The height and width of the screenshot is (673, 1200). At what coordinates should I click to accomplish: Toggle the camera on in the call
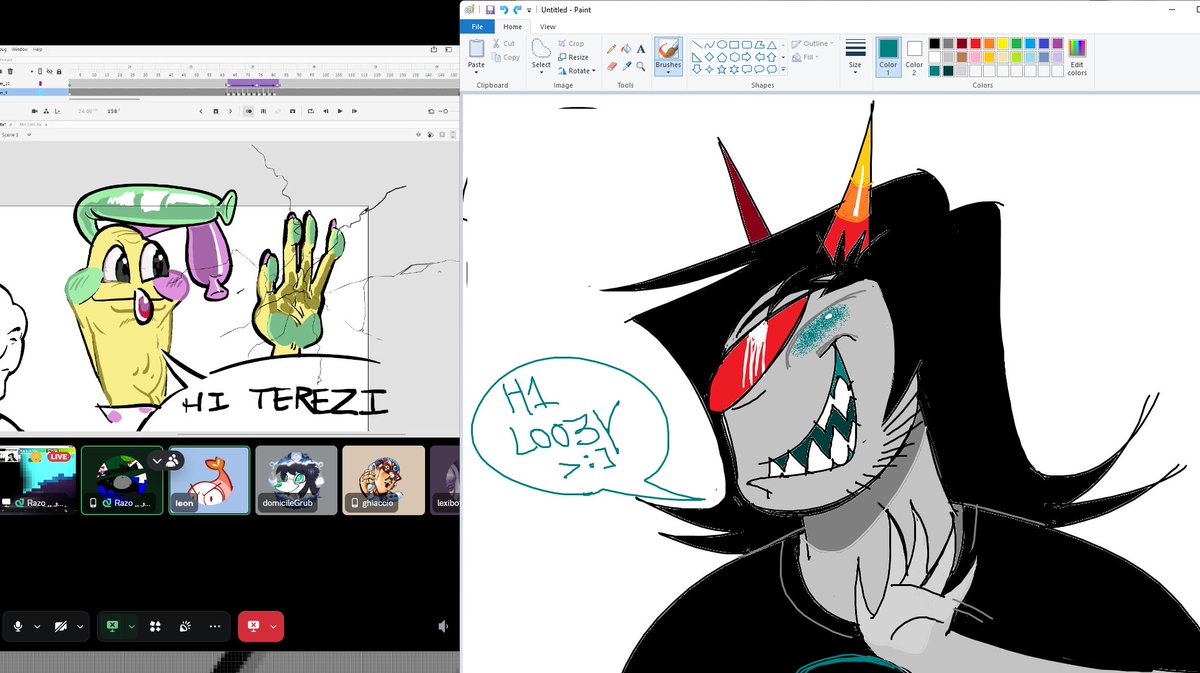(x=61, y=626)
